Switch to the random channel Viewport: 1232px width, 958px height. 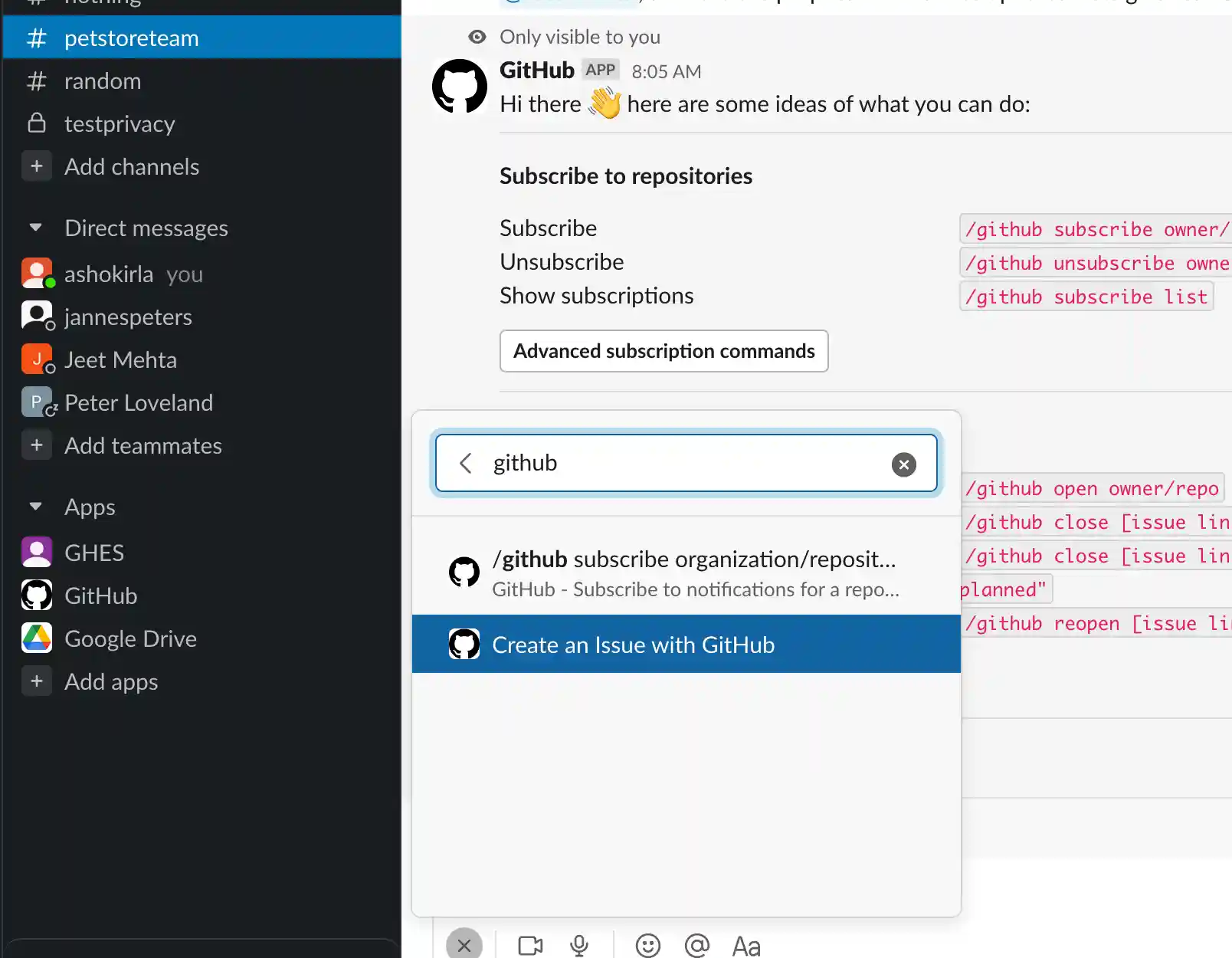102,81
